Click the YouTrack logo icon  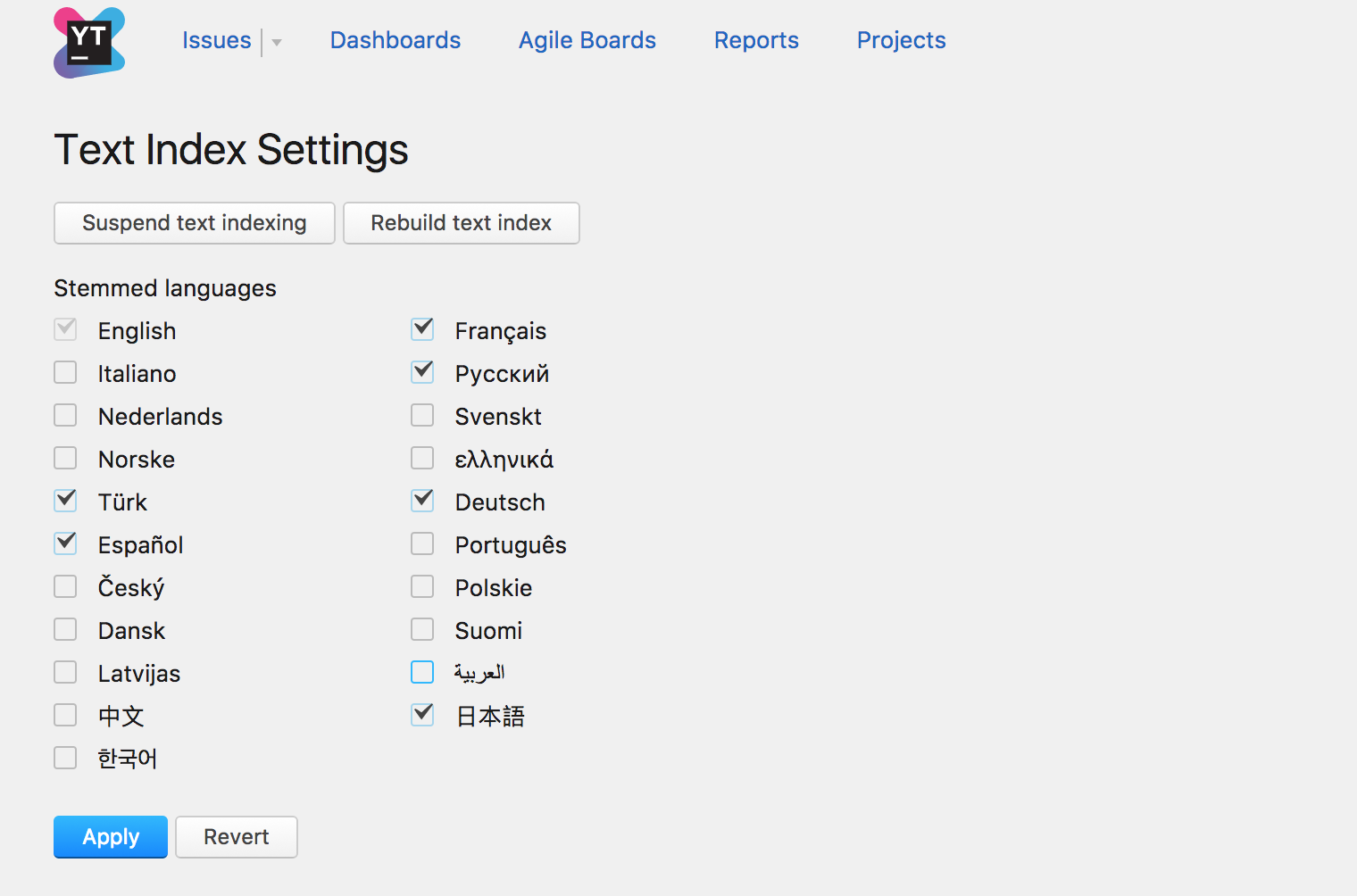click(x=89, y=43)
